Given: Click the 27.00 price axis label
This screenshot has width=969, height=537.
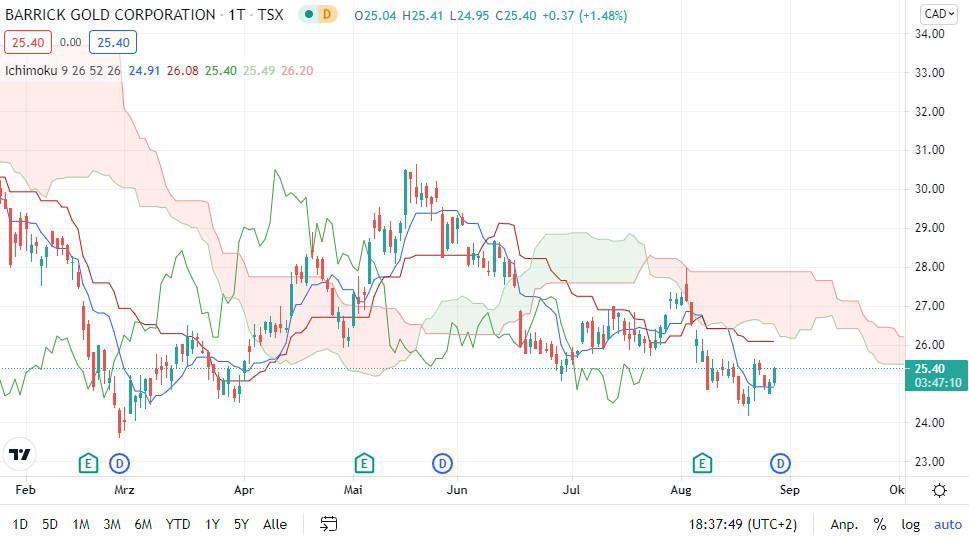Looking at the screenshot, I should click(x=930, y=306).
